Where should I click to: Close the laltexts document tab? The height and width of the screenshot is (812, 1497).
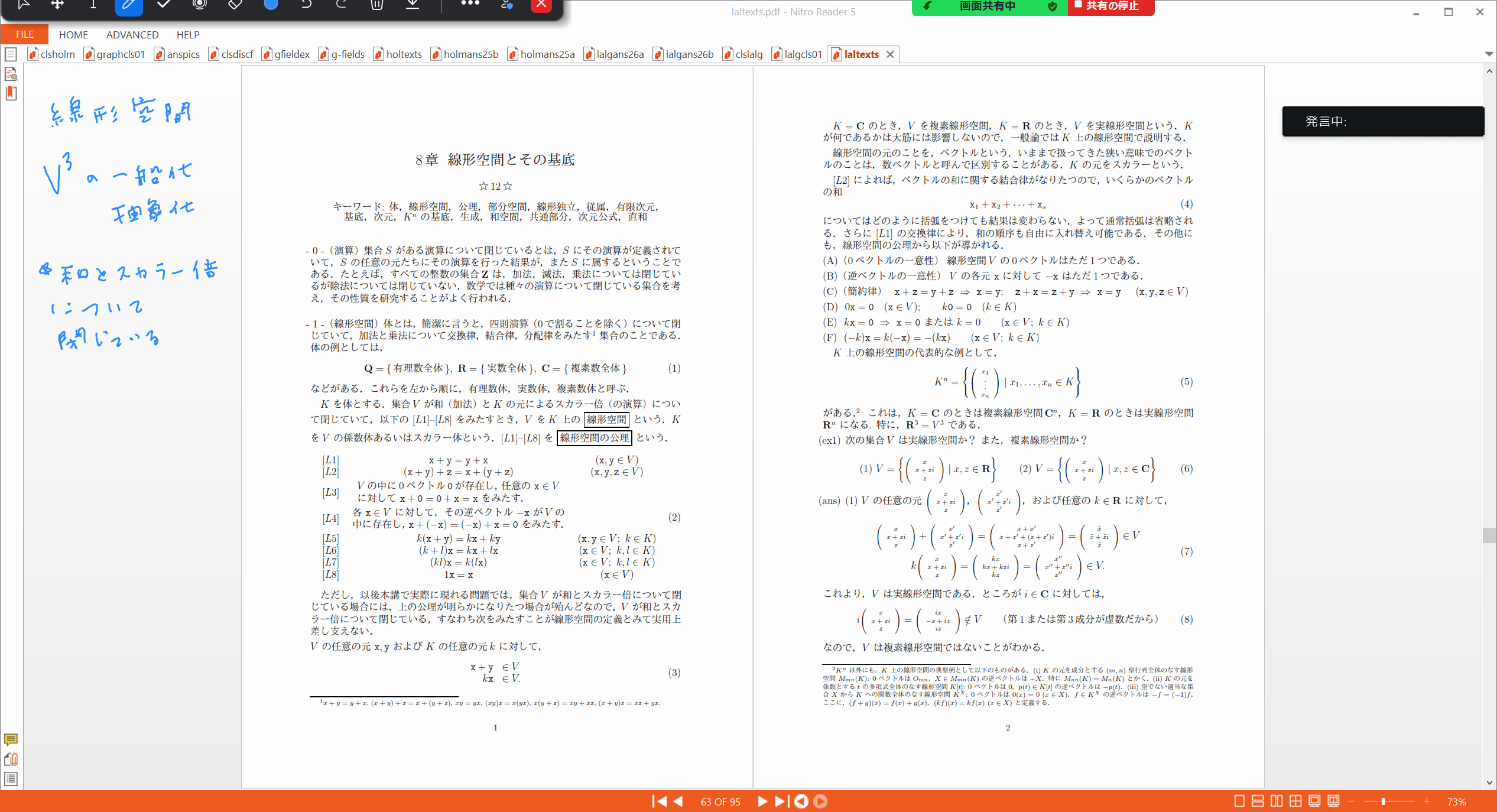point(890,54)
